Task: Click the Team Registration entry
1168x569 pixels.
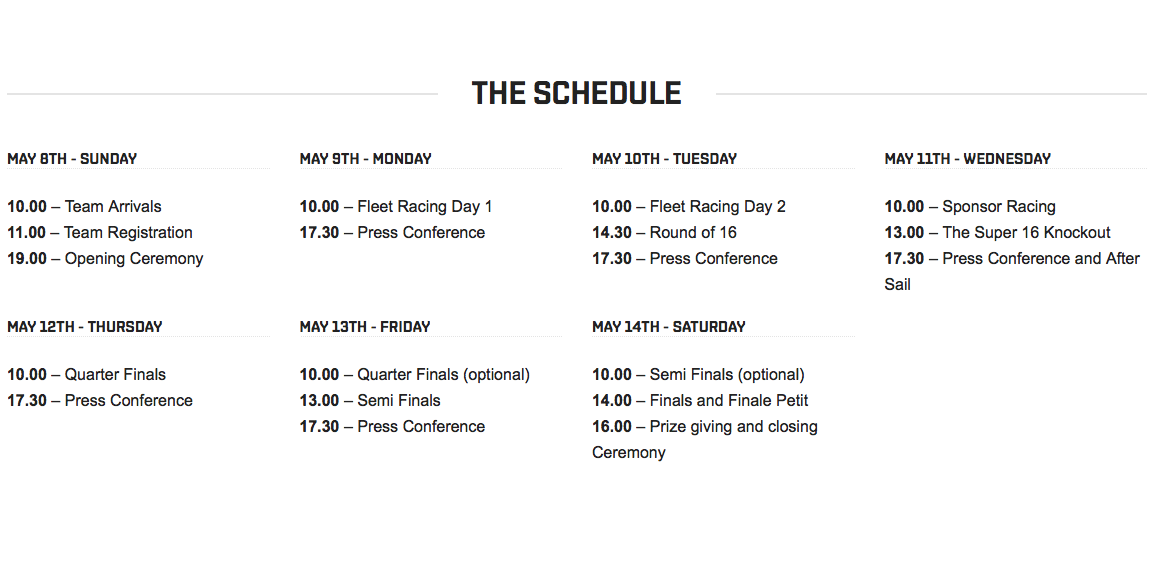Action: pos(100,232)
